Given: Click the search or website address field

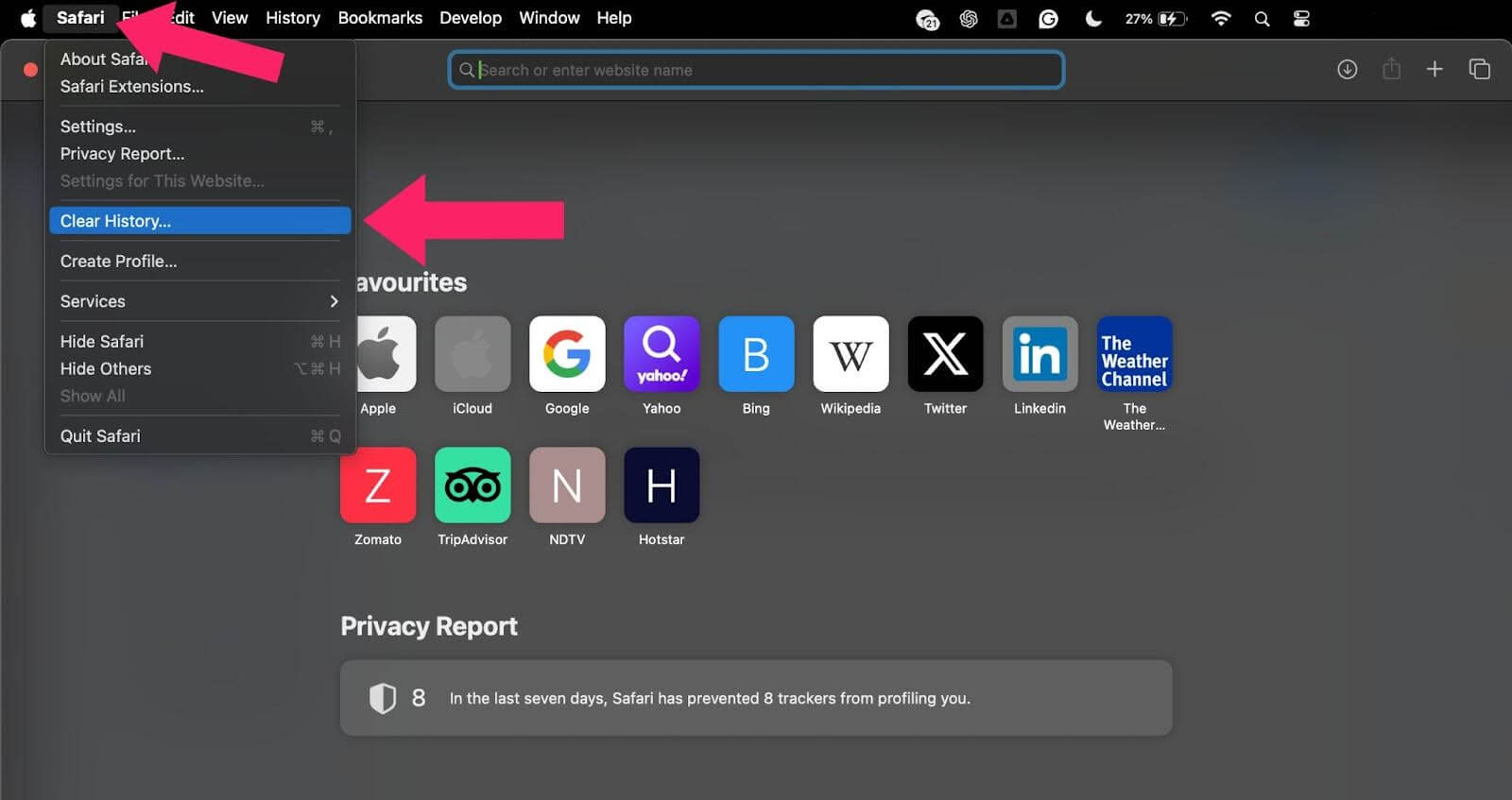Looking at the screenshot, I should (x=756, y=70).
